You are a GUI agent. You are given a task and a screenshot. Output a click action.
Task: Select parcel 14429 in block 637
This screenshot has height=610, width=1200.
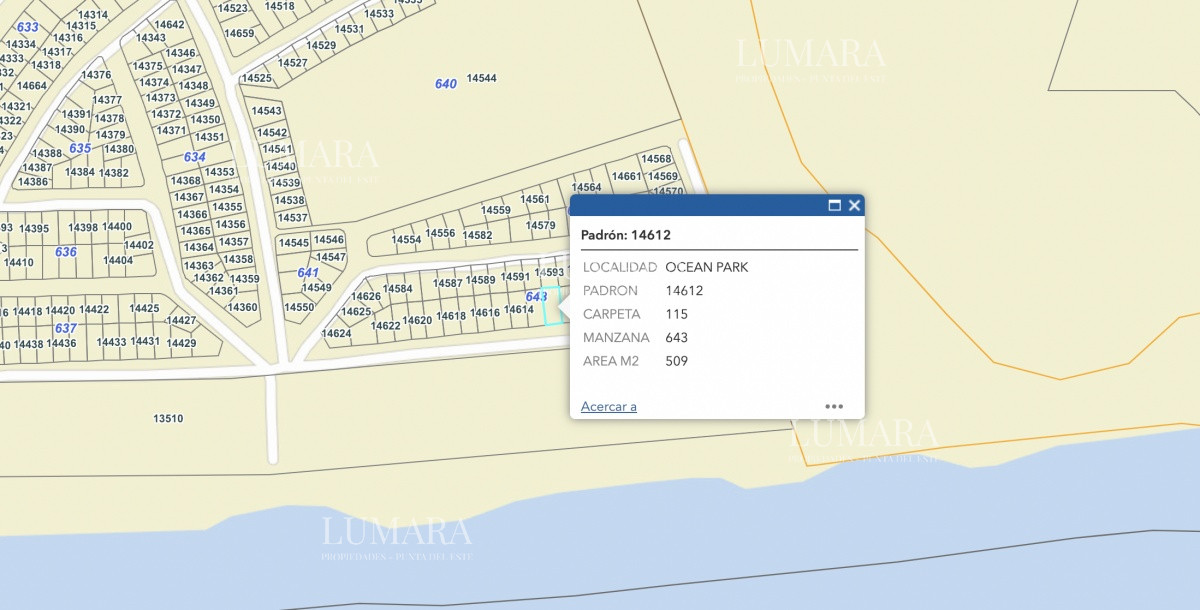tap(181, 343)
